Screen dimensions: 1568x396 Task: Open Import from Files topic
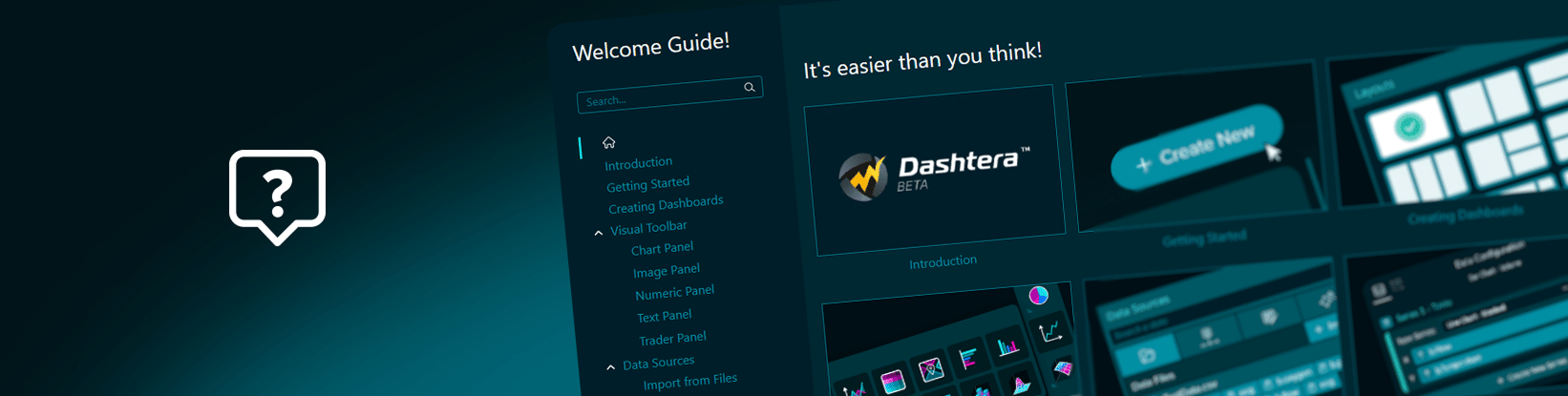pos(689,381)
